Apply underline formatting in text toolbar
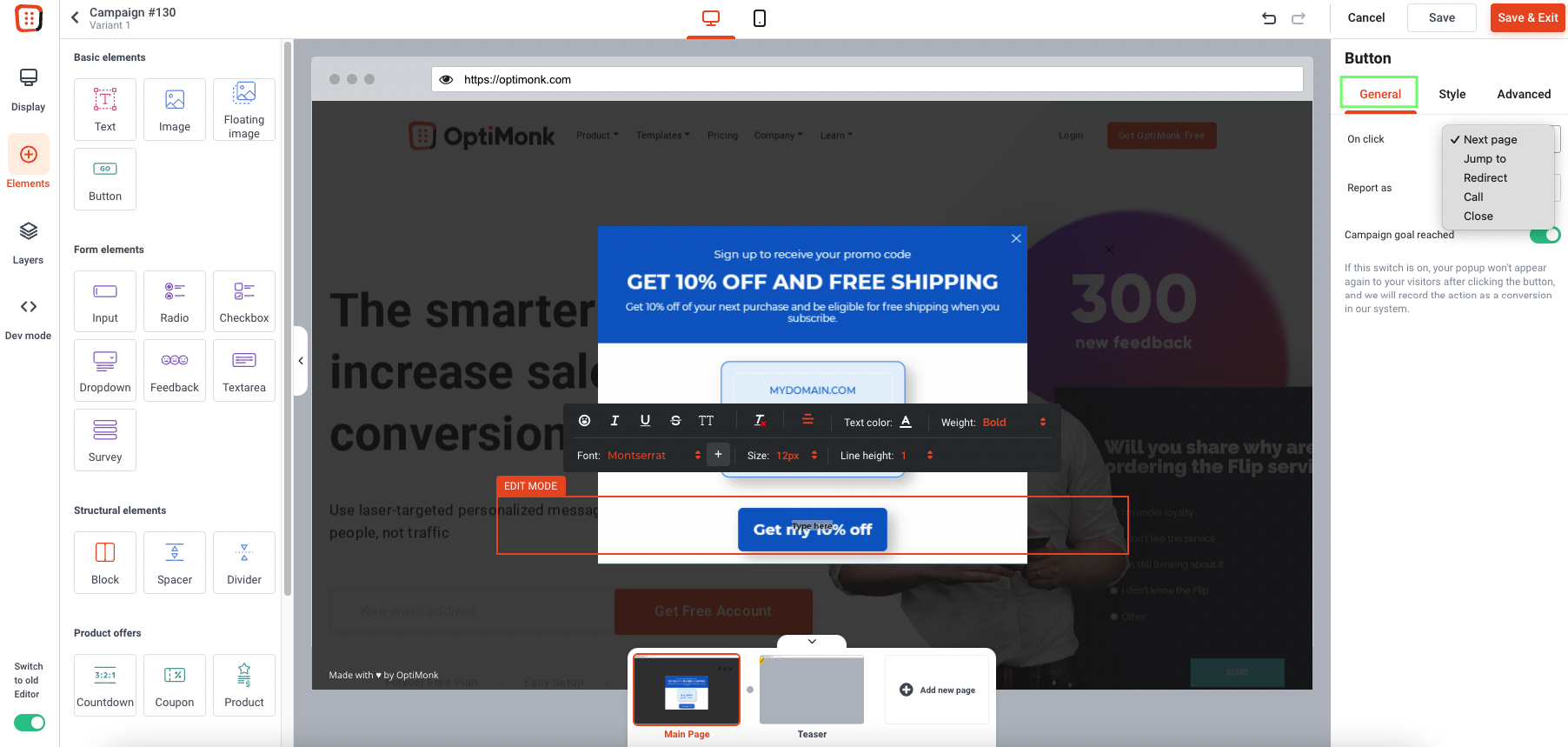Image resolution: width=1568 pixels, height=747 pixels. point(645,421)
